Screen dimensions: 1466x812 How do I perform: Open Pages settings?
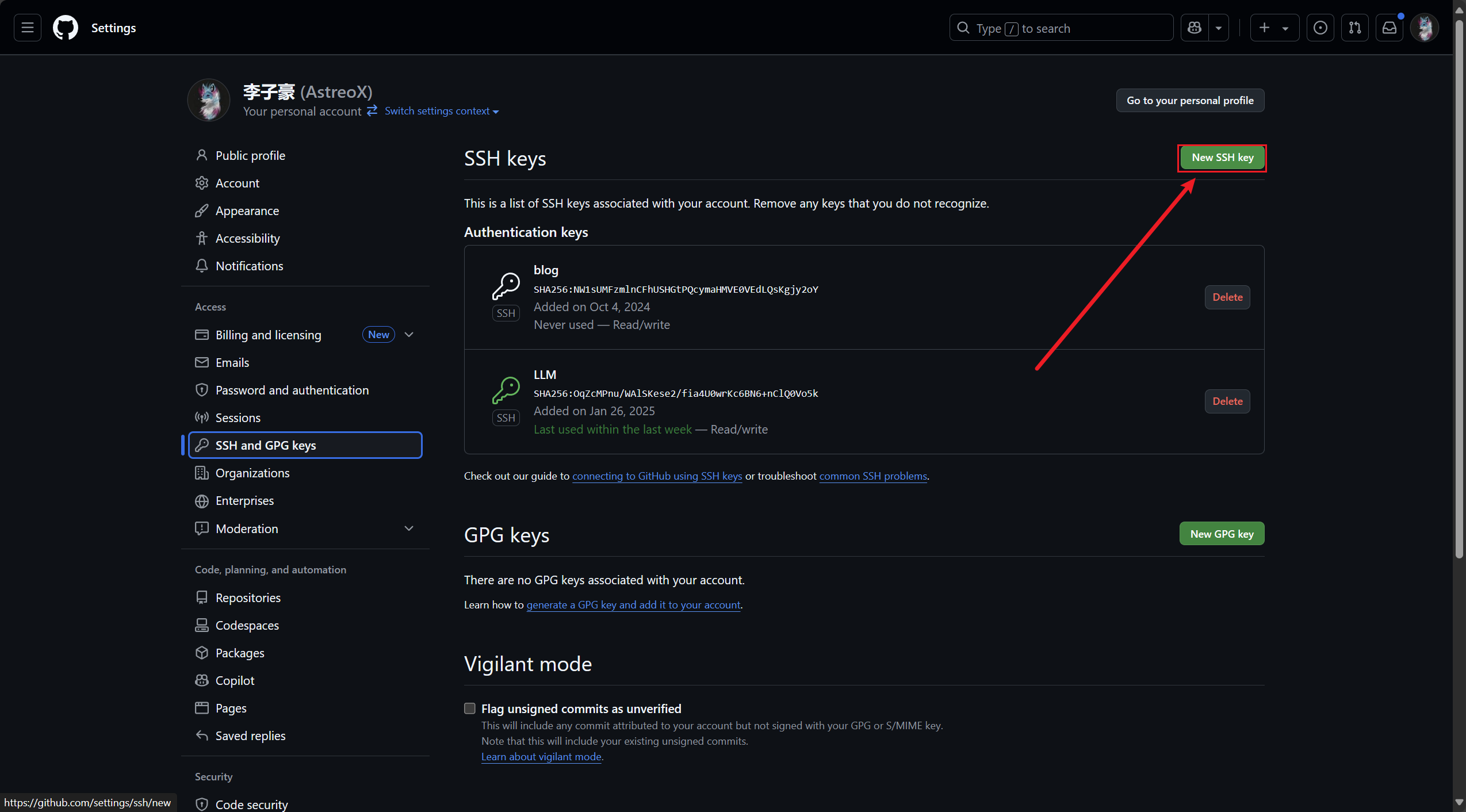tap(305, 708)
